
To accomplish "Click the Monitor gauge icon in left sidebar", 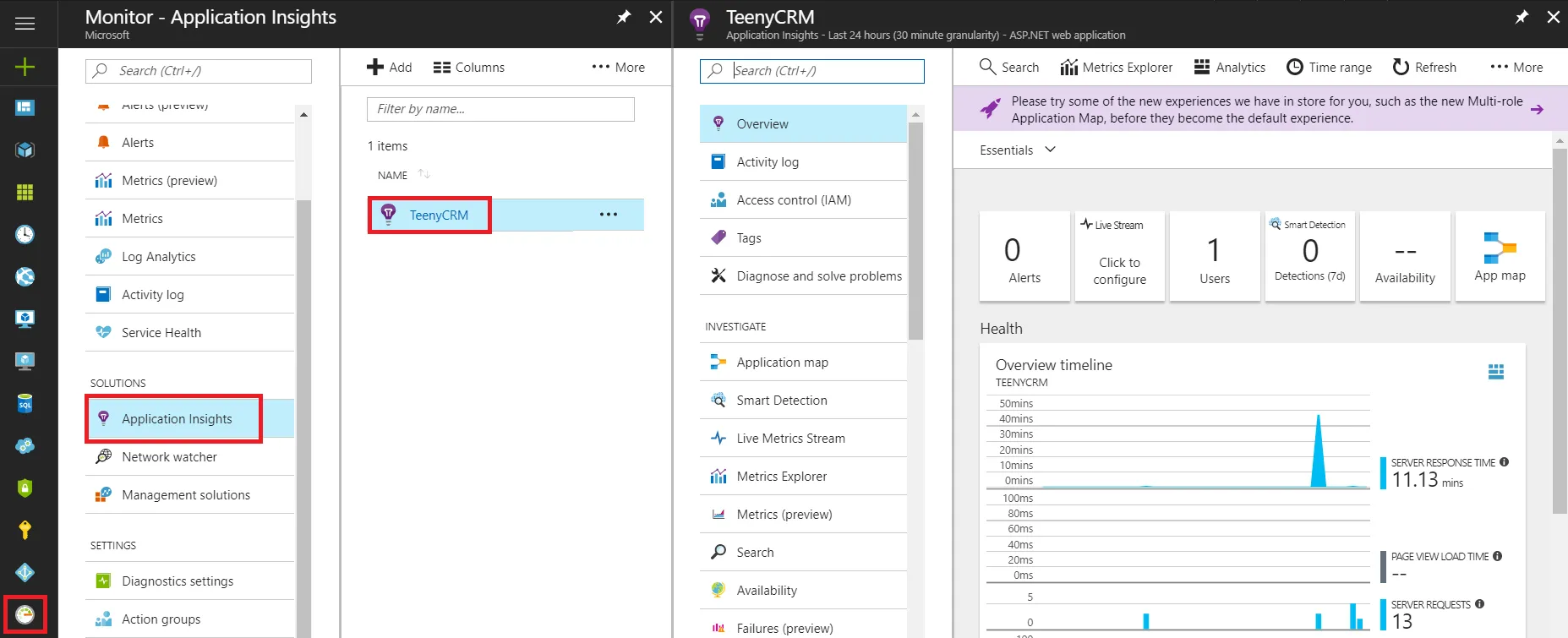I will [x=25, y=614].
